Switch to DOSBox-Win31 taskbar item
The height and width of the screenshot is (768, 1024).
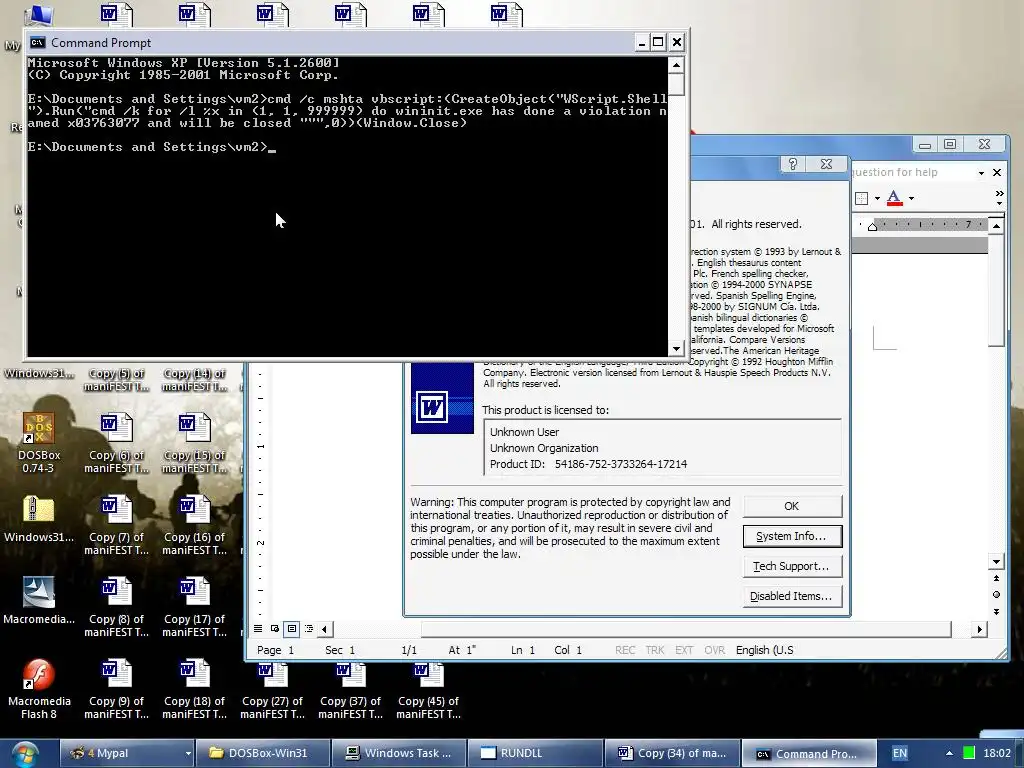coord(263,753)
